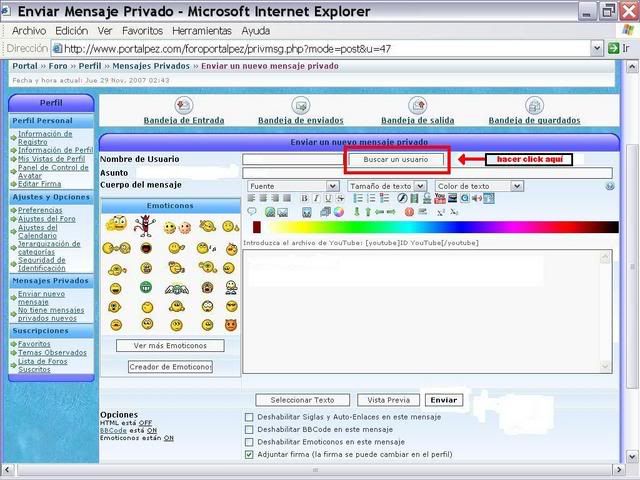Apply italic formatting with the I icon
The image size is (640, 480).
click(316, 198)
